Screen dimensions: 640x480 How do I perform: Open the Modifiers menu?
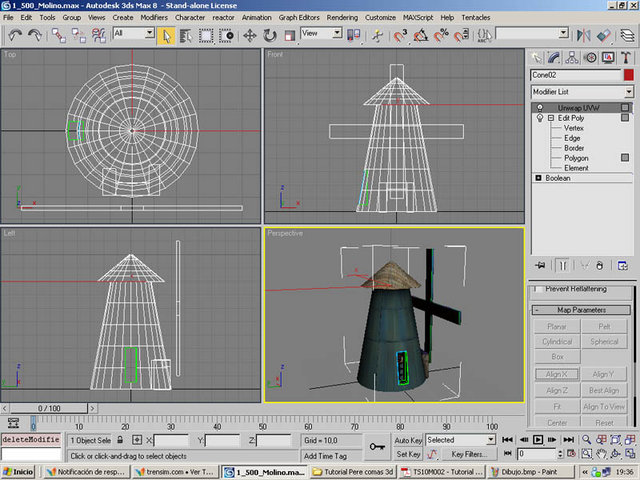click(x=154, y=18)
